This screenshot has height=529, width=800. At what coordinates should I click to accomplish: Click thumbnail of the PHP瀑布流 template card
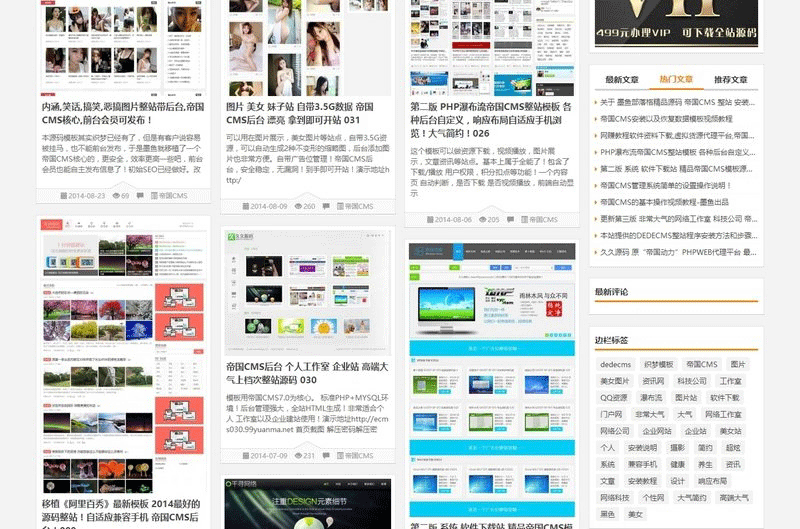(x=492, y=48)
